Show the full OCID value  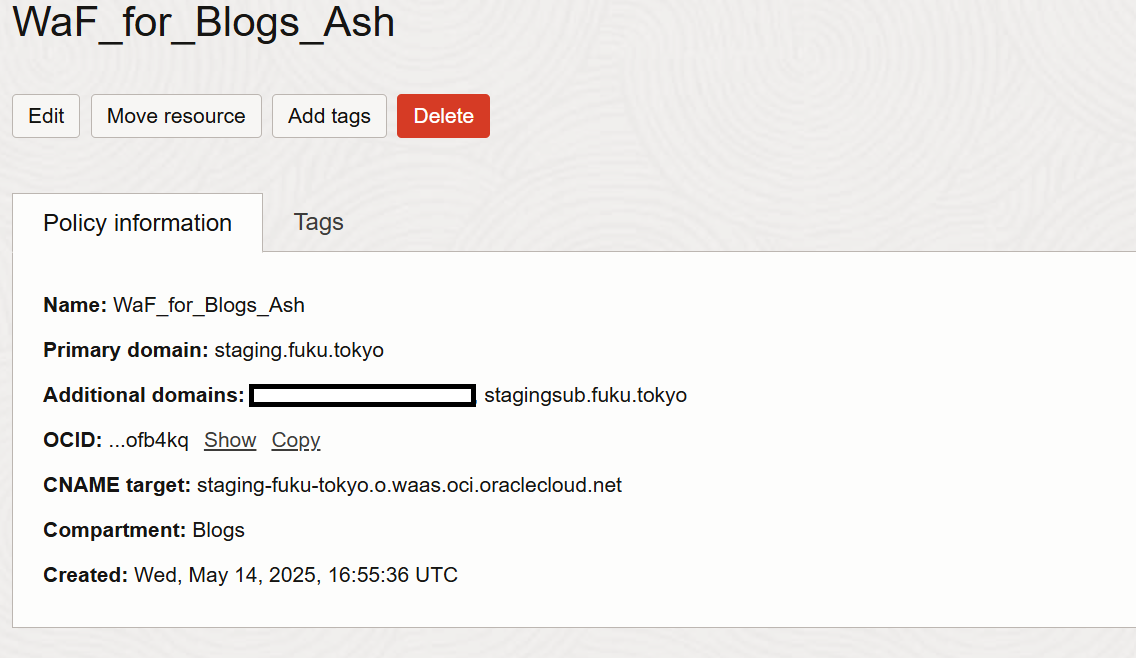[x=230, y=440]
